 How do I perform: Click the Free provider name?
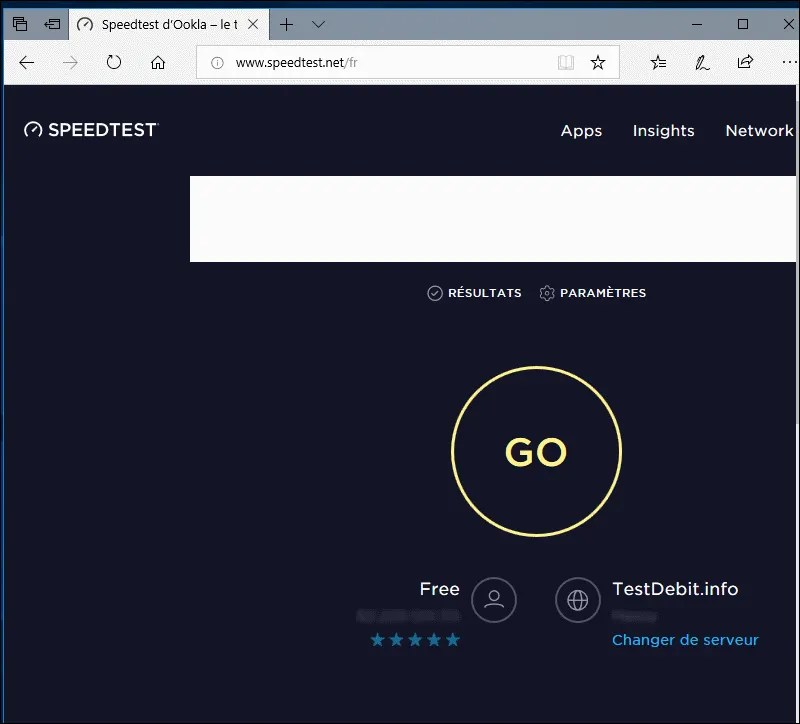(x=439, y=589)
